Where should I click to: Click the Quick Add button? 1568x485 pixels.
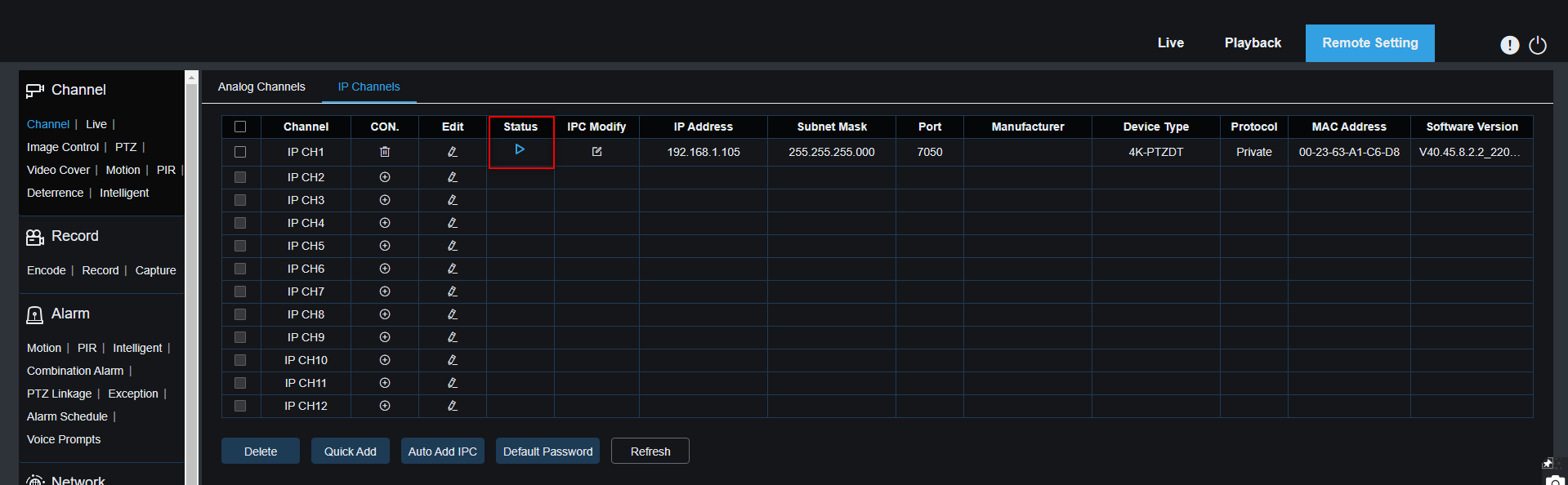(x=351, y=451)
